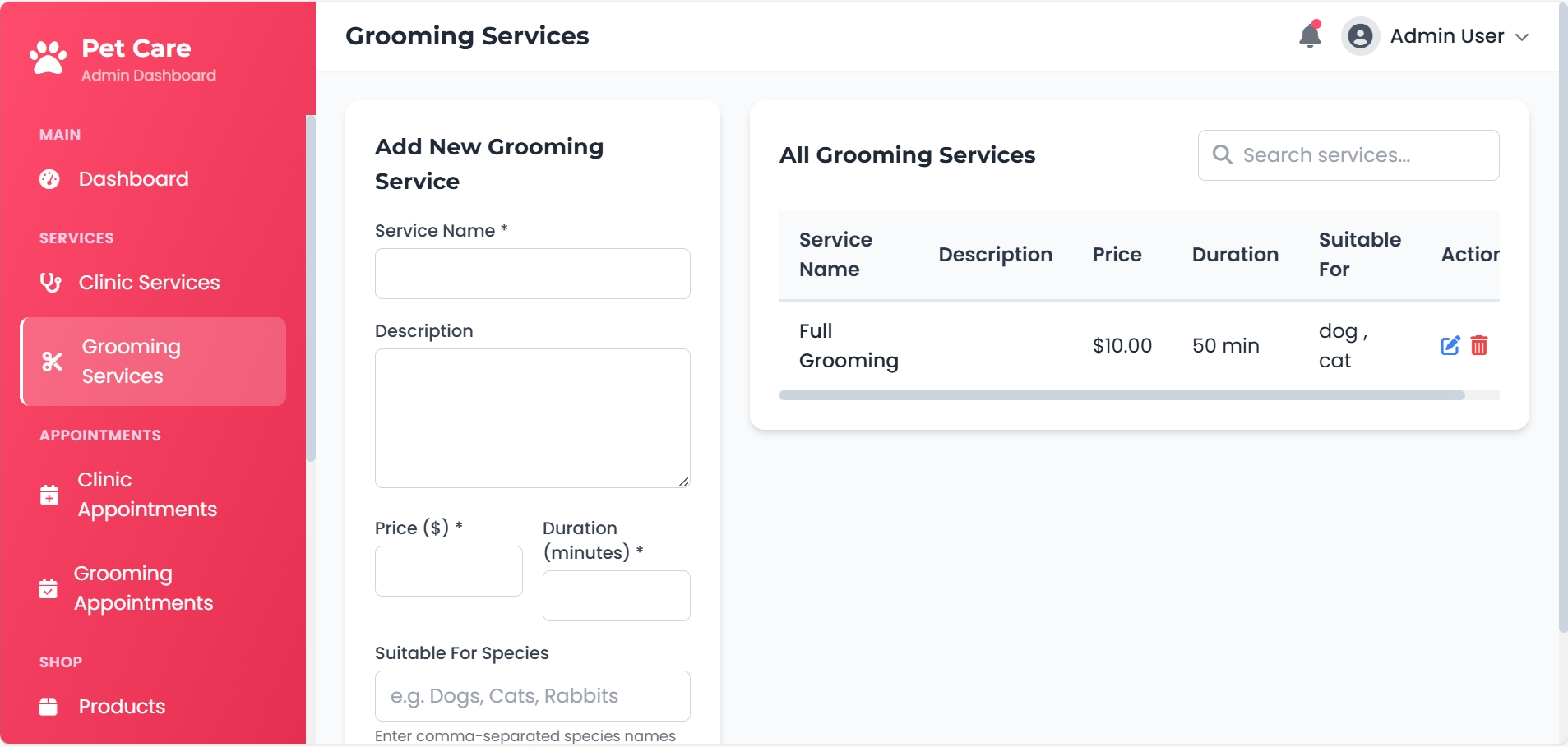Click the table's horizontal scrollbar
This screenshot has height=747, width=1568.
point(1122,395)
